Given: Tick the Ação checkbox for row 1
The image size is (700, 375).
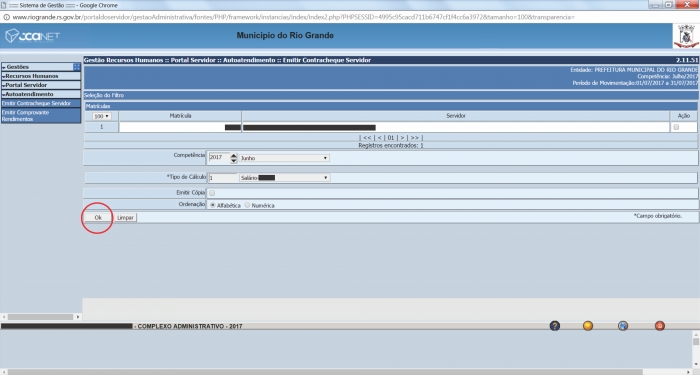Looking at the screenshot, I should (x=676, y=127).
